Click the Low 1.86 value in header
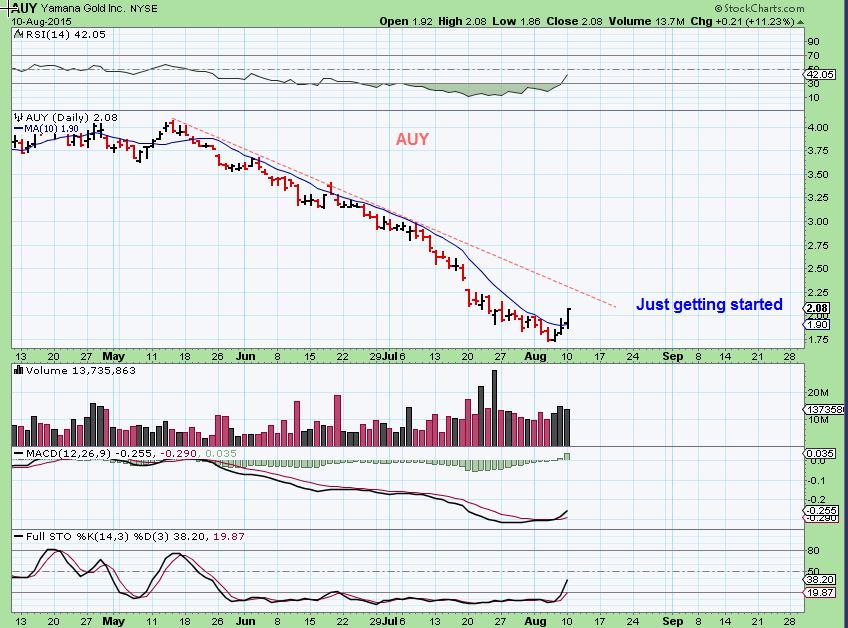The height and width of the screenshot is (628, 848). 516,22
